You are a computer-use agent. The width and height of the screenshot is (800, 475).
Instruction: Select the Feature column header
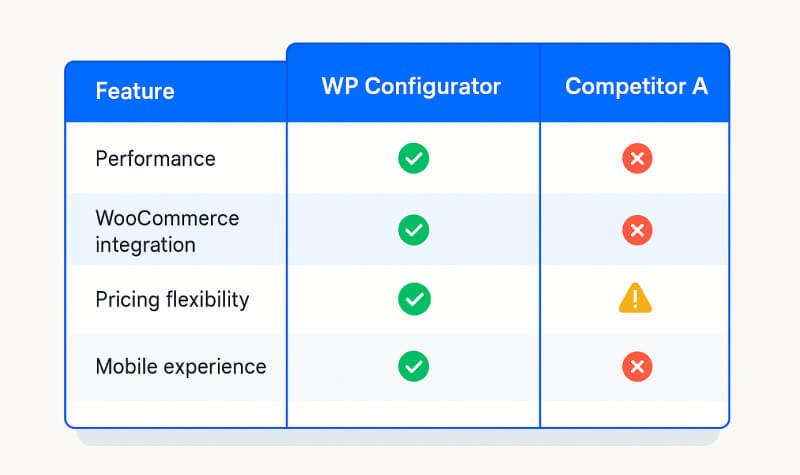(135, 92)
